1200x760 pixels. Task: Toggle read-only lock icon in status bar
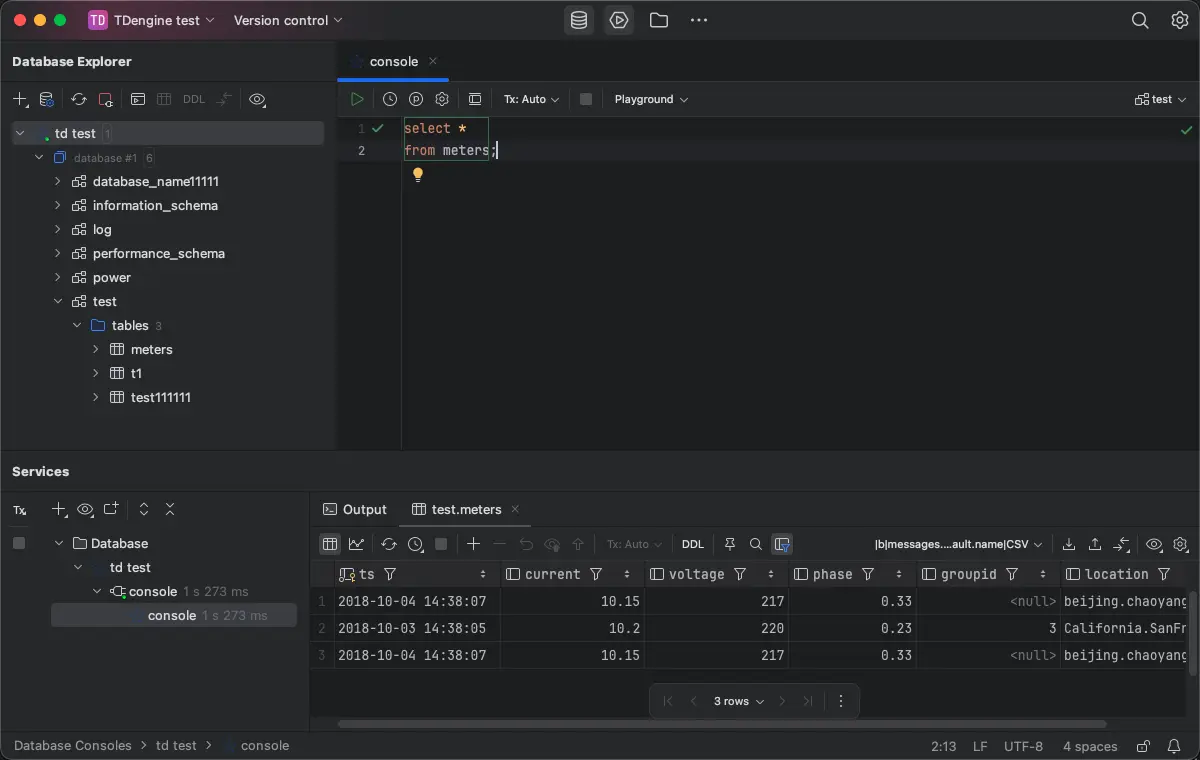click(1142, 746)
